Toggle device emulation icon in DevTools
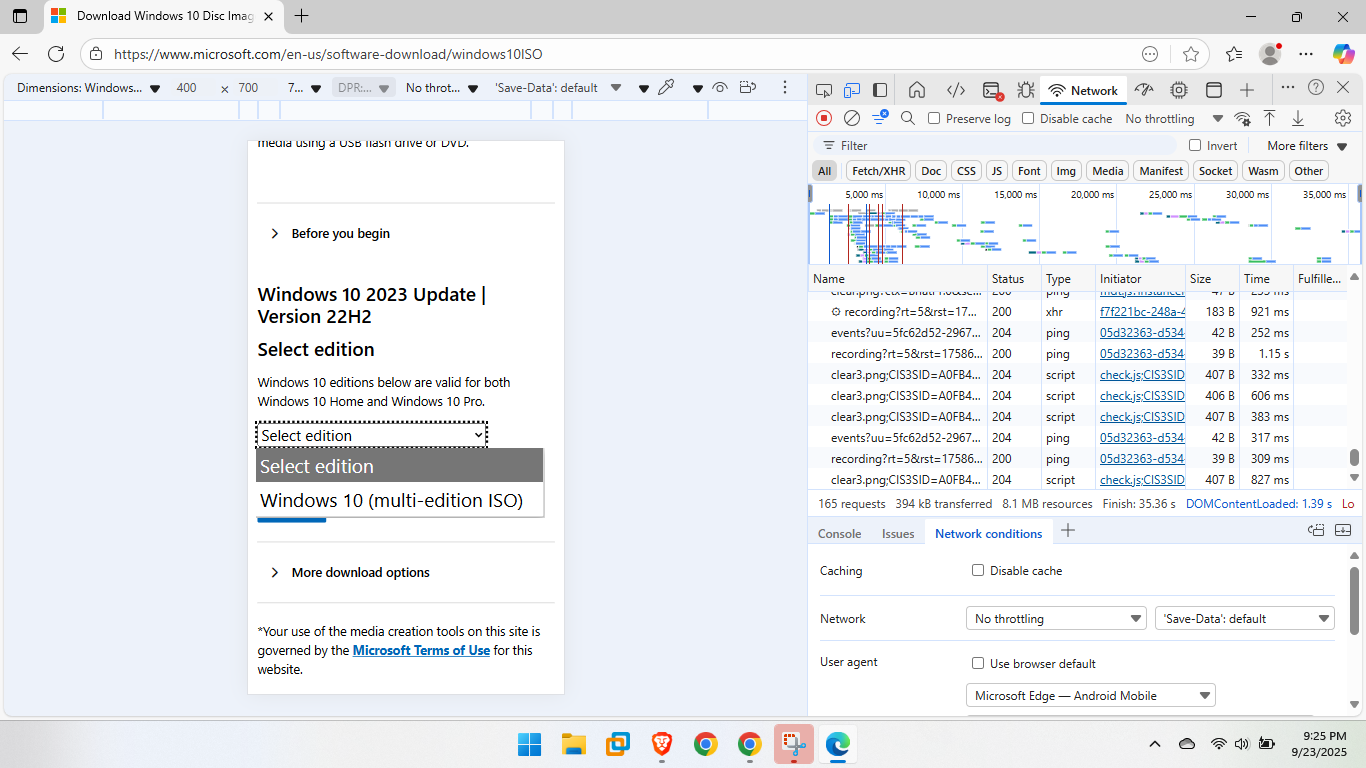 852,90
